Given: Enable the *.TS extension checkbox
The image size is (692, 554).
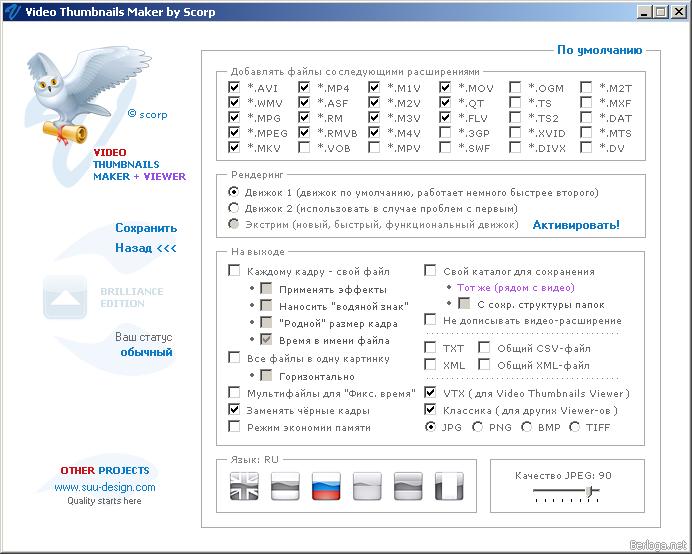Looking at the screenshot, I should click(x=515, y=102).
